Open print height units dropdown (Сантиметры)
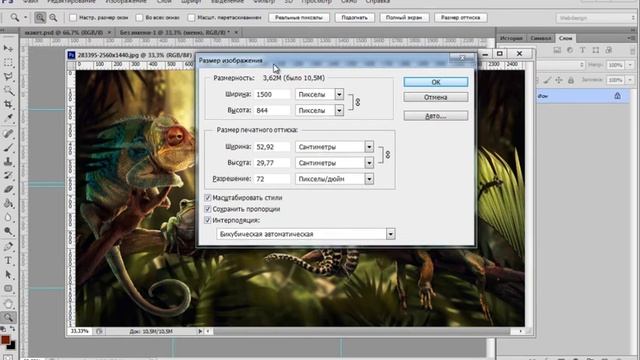640x360 pixels. pyautogui.click(x=369, y=163)
